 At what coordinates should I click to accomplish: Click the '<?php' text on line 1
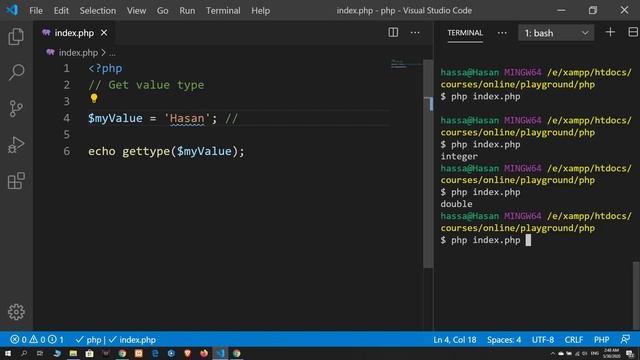click(105, 68)
